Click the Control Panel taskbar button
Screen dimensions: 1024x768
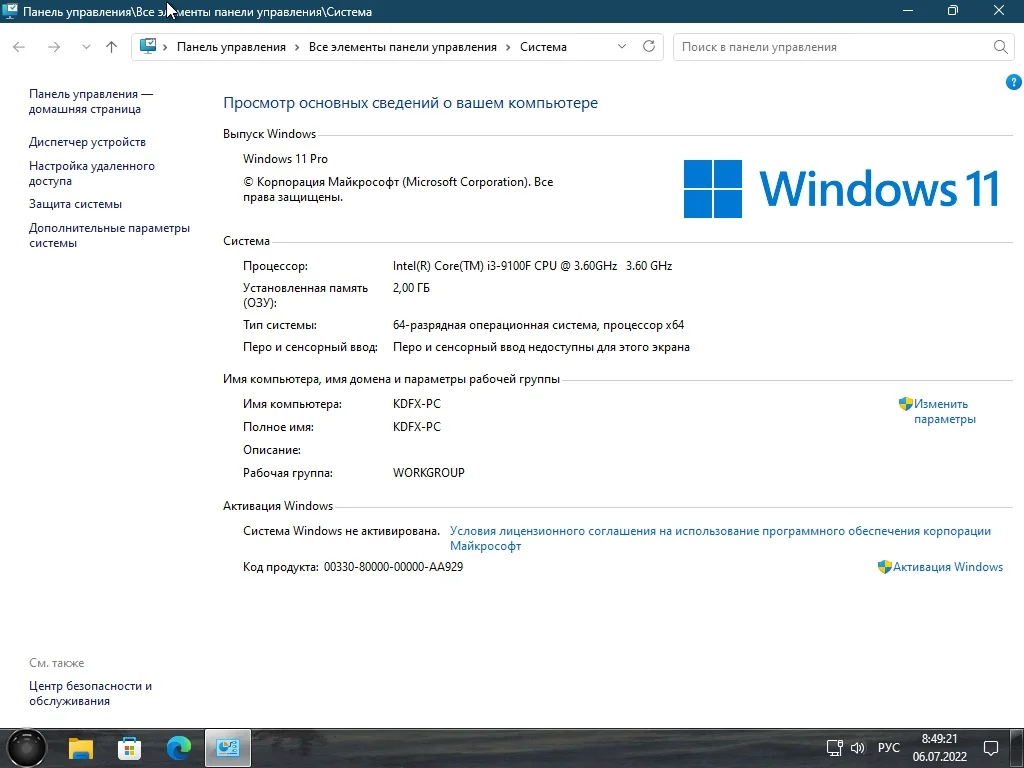(x=228, y=748)
